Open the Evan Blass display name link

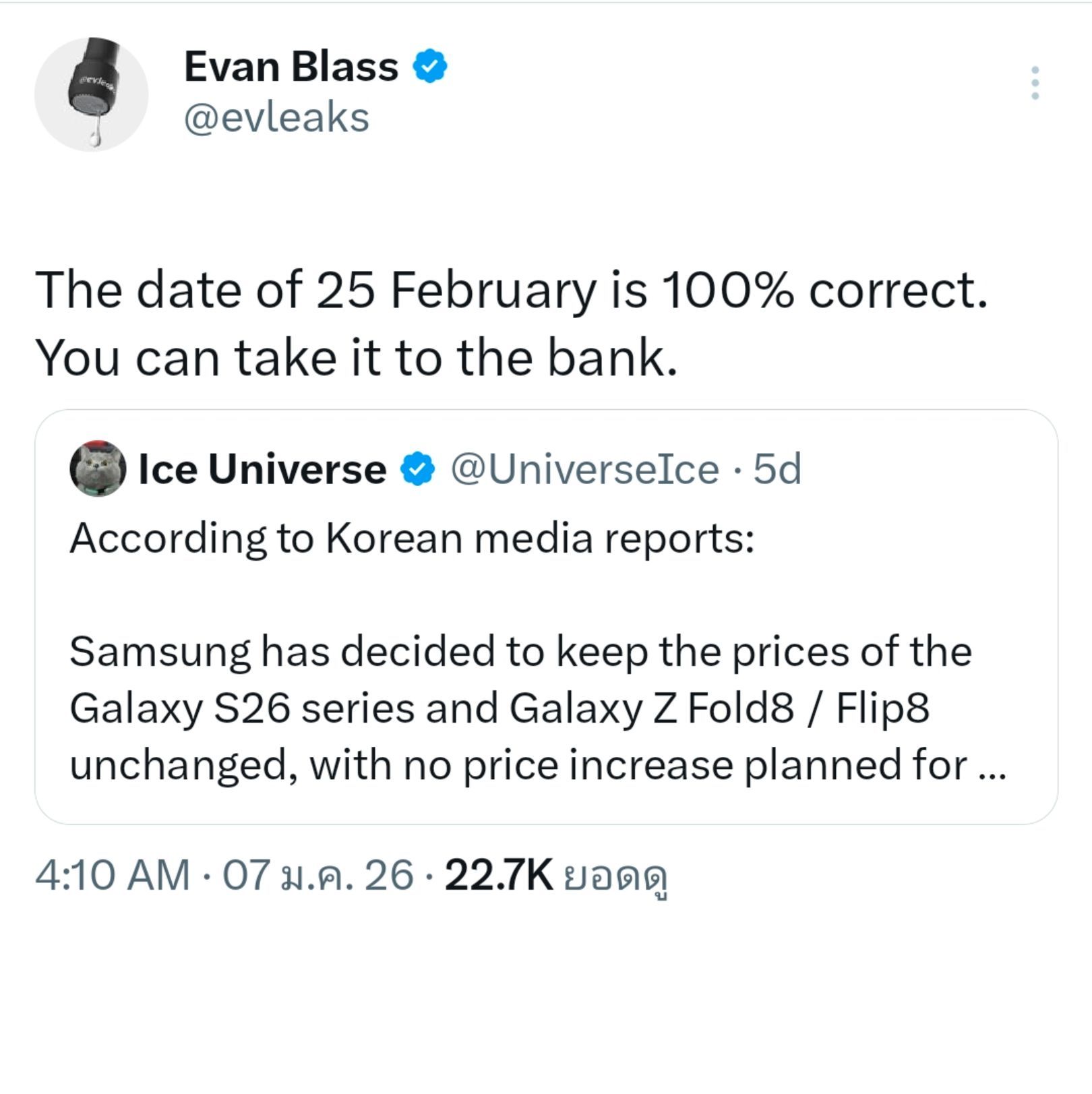point(291,67)
